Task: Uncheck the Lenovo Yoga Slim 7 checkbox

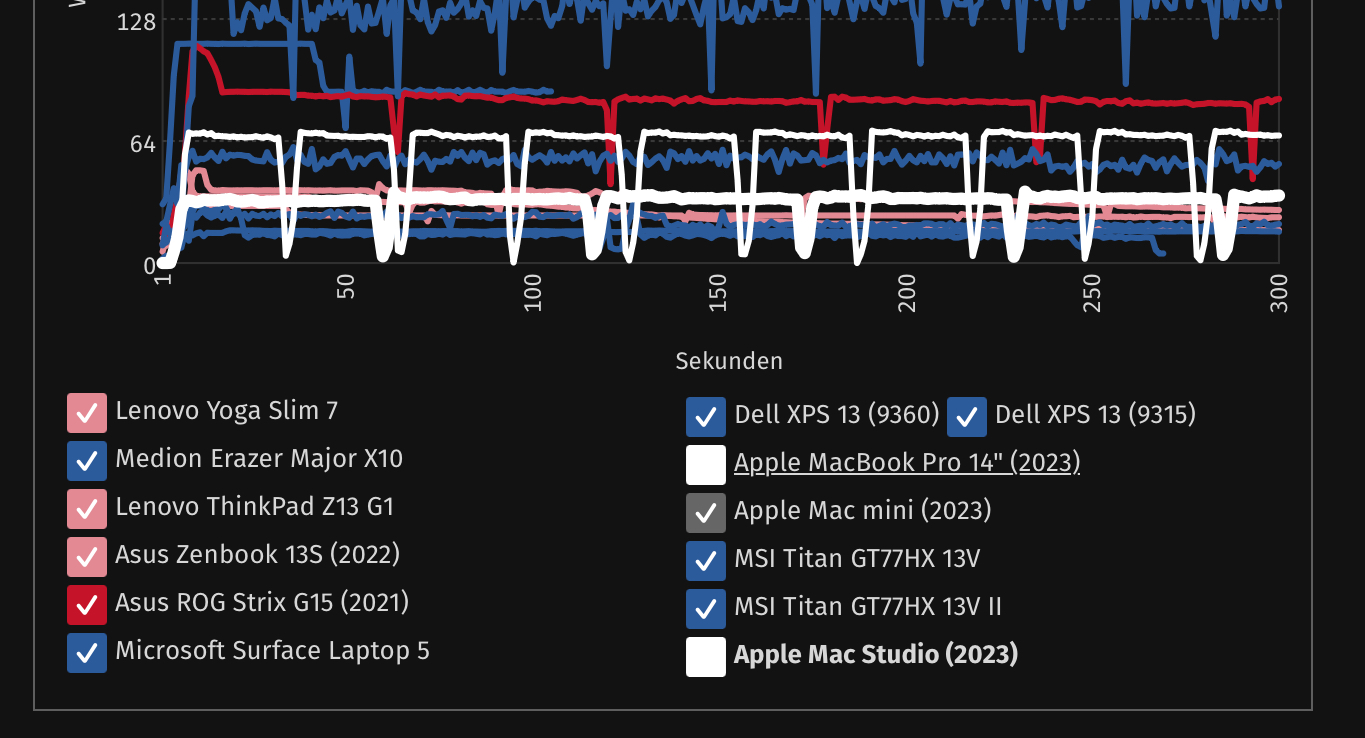Action: 87,413
